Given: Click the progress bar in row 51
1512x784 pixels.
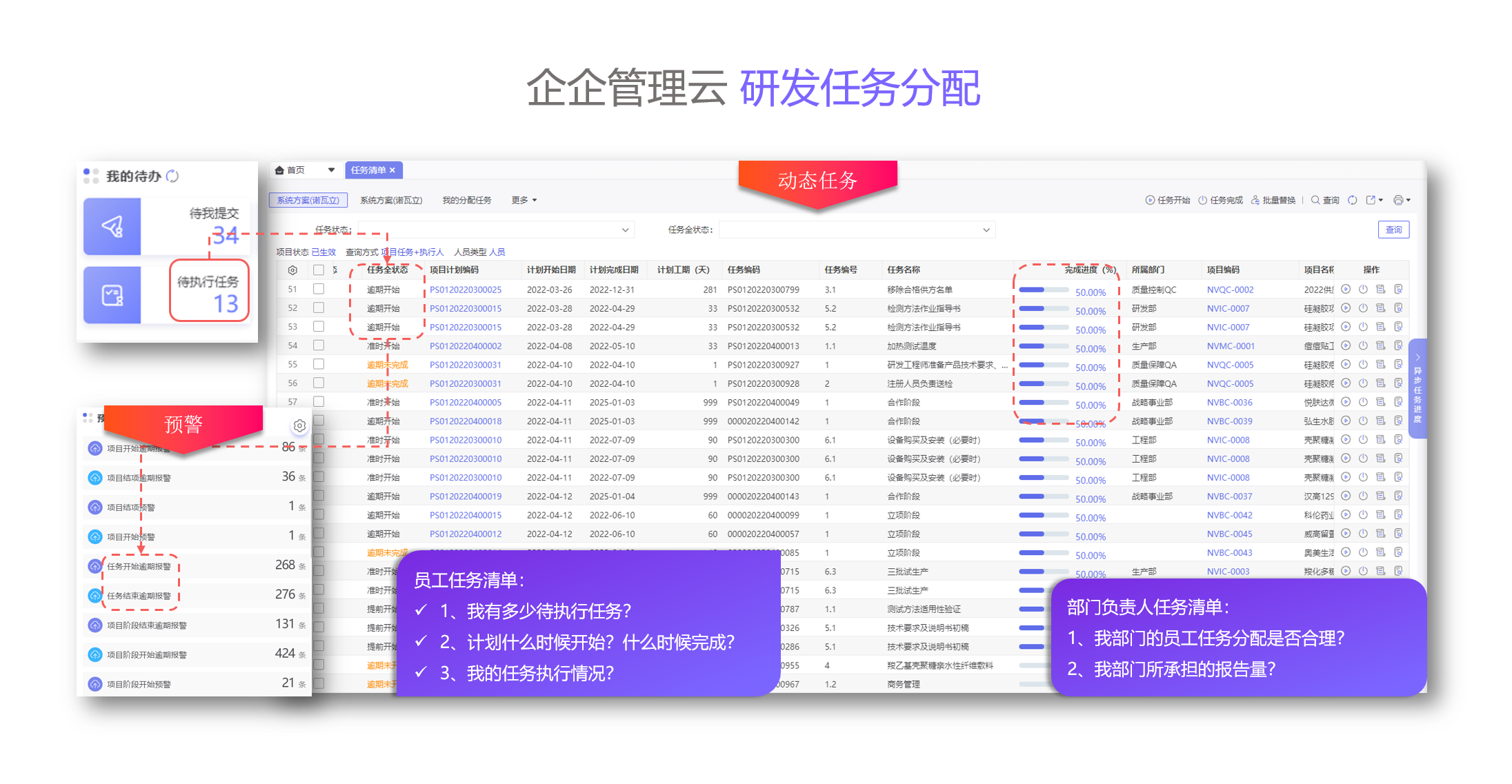Looking at the screenshot, I should coord(1043,290).
